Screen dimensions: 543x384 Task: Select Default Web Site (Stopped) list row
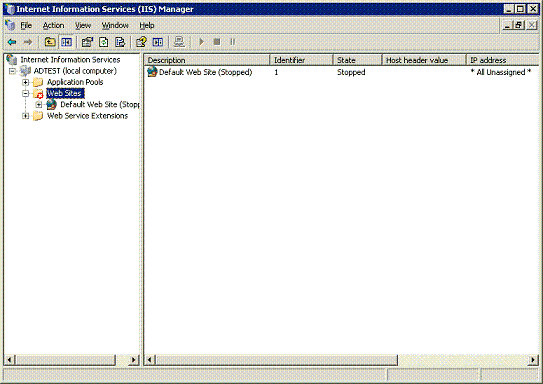pyautogui.click(x=206, y=72)
